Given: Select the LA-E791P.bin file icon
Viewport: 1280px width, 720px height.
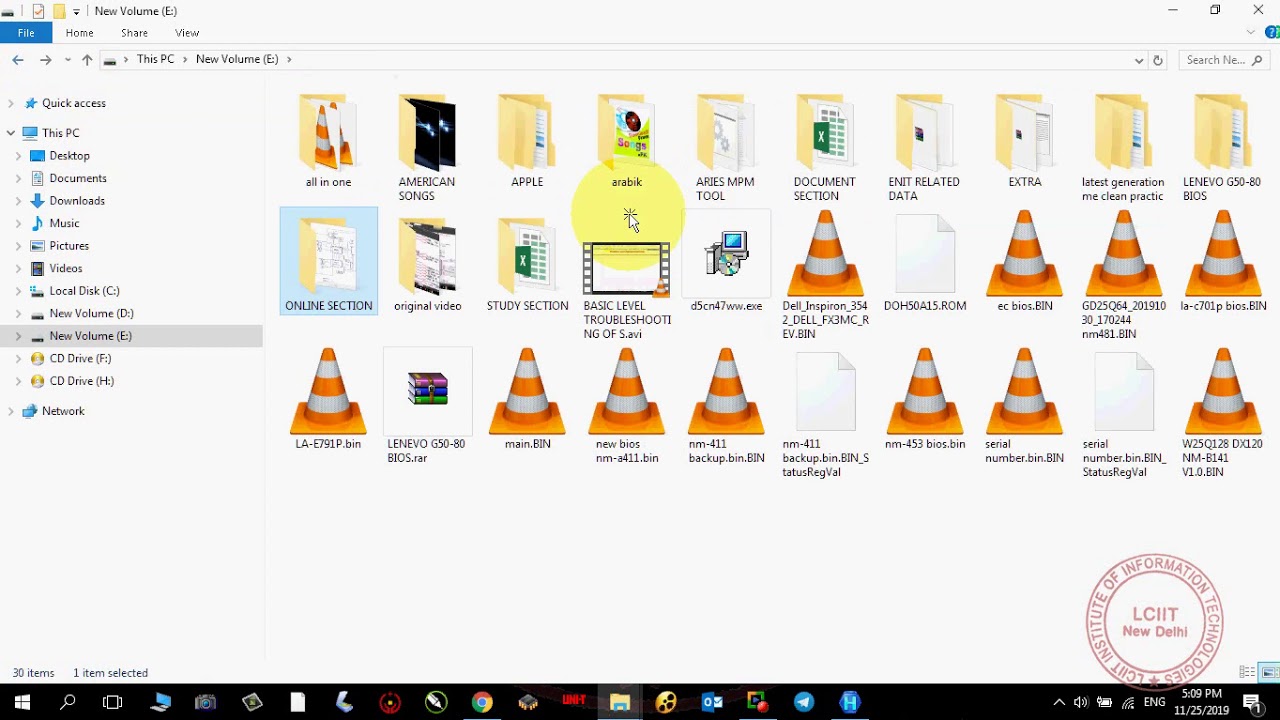Looking at the screenshot, I should (x=328, y=392).
